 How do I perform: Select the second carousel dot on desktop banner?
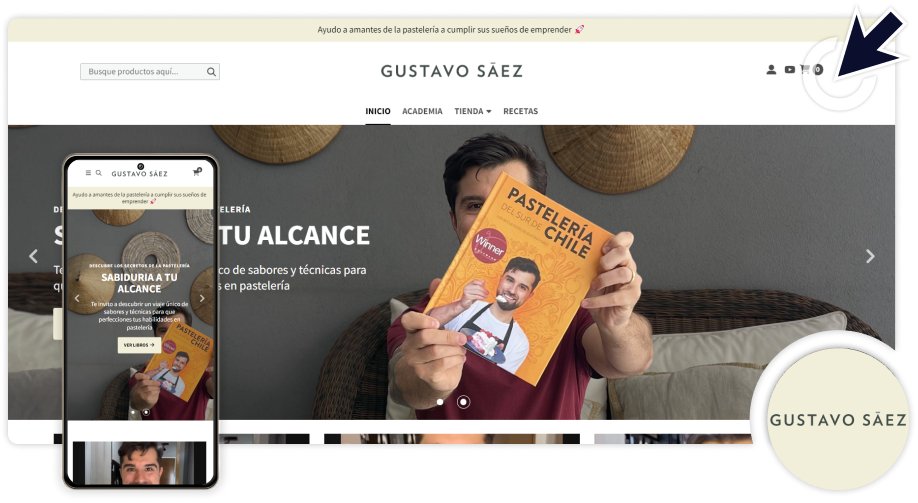coord(463,402)
